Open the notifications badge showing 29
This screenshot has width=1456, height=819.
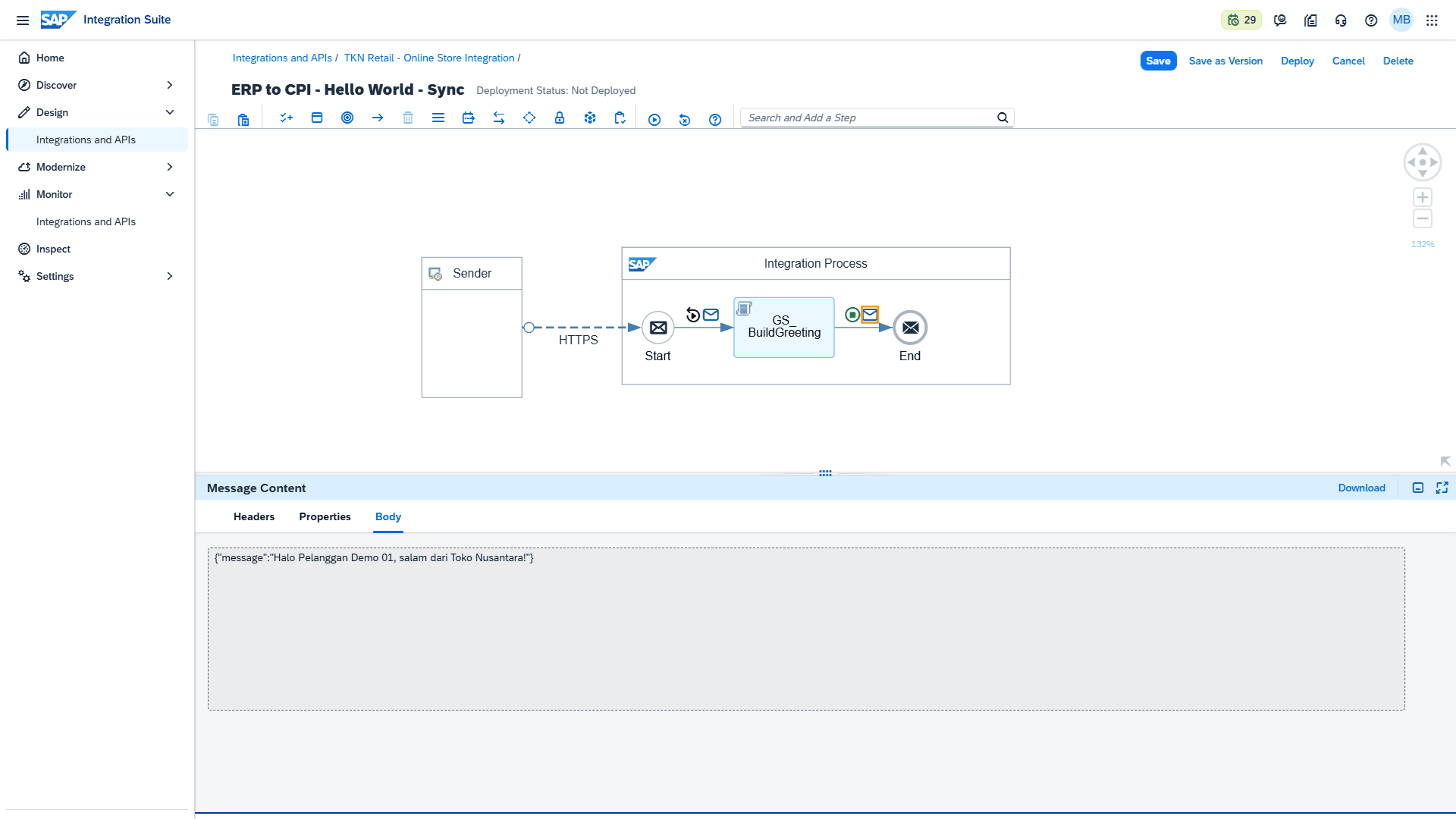(1241, 20)
